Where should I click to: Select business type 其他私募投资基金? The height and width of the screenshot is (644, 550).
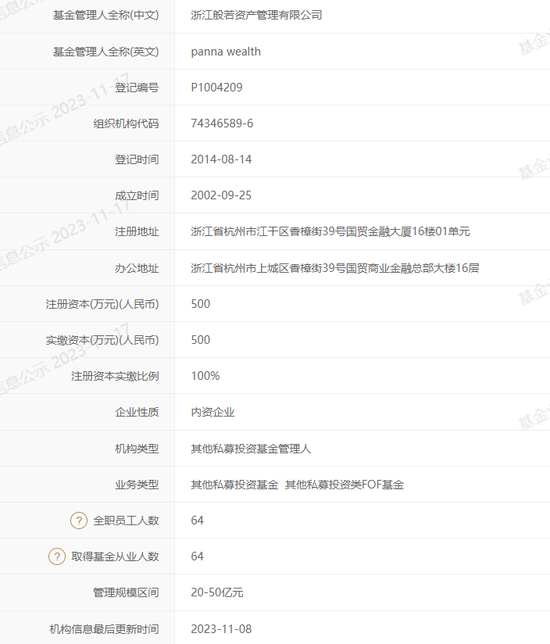235,485
